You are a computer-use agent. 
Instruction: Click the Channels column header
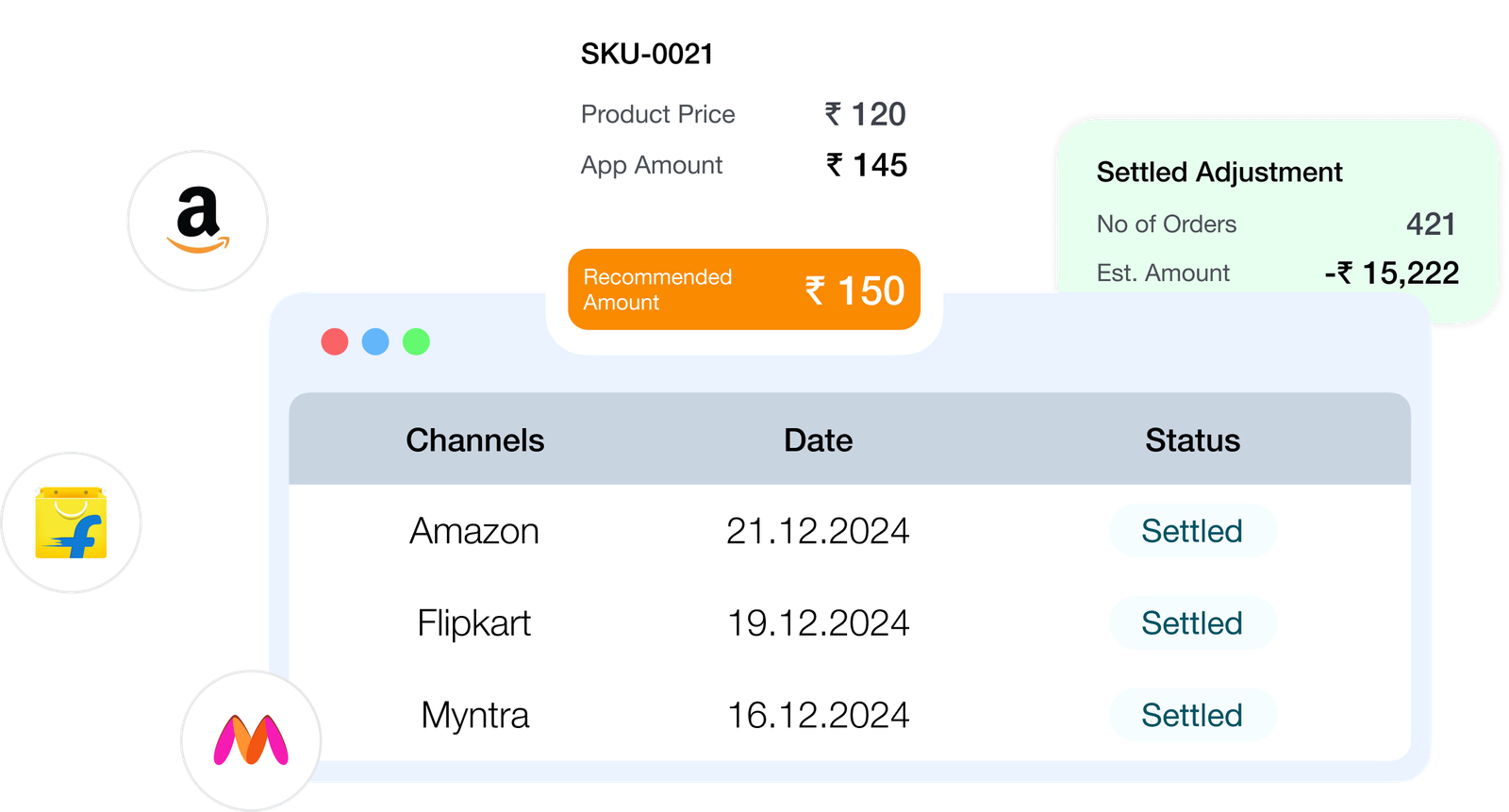click(475, 440)
